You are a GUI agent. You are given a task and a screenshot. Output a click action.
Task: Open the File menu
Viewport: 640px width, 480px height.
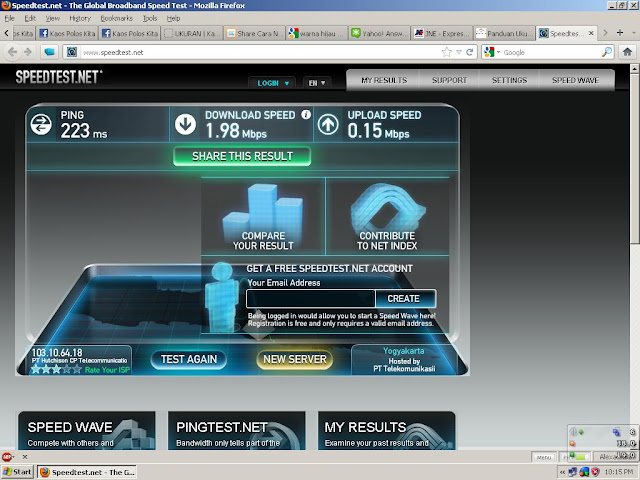point(9,18)
